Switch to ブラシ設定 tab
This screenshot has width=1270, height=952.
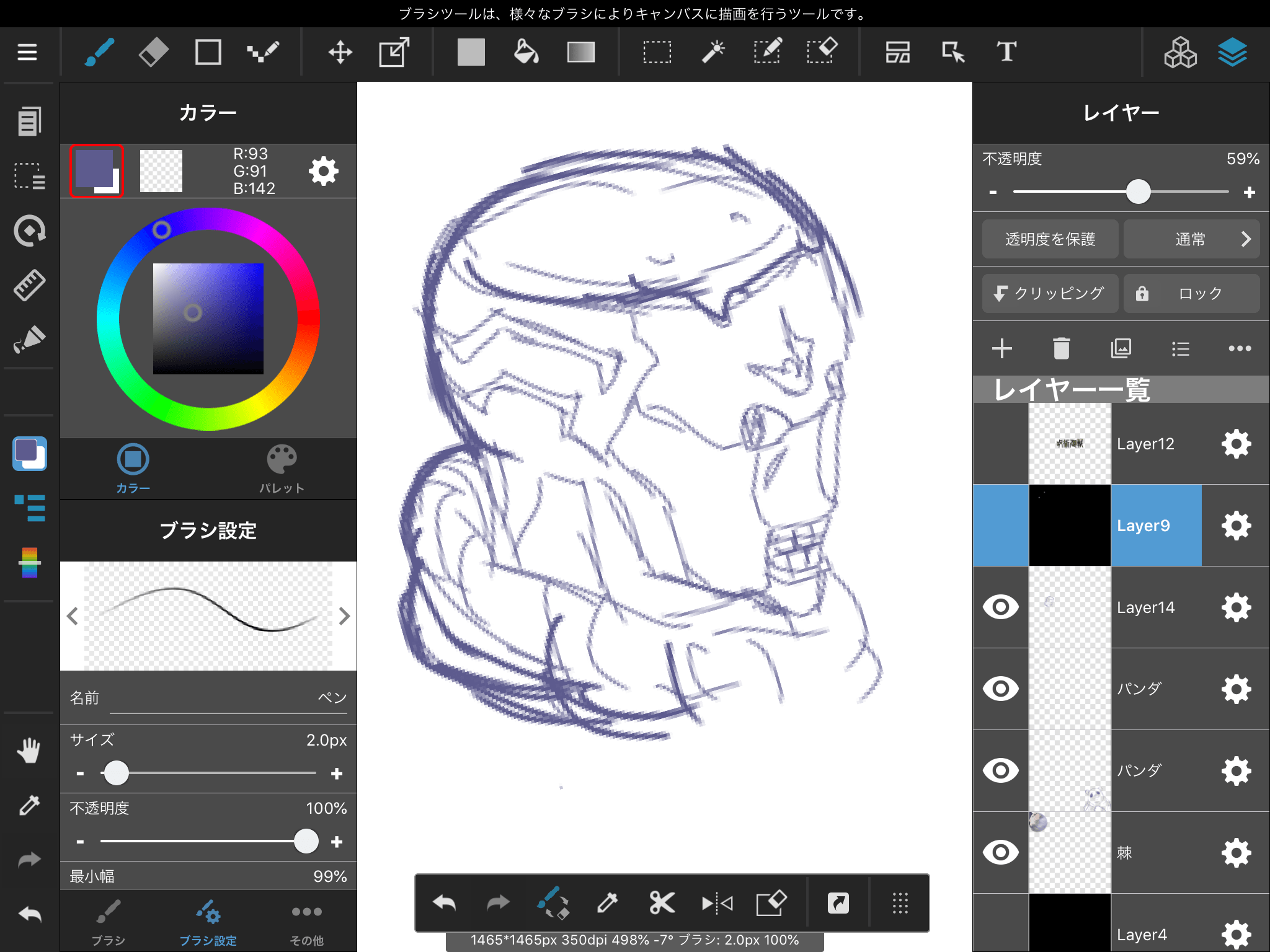point(208,922)
